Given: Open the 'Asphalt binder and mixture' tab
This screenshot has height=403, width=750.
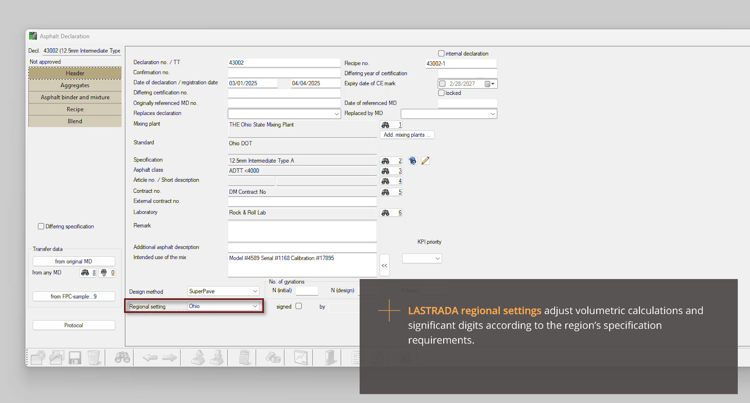Looking at the screenshot, I should (75, 97).
